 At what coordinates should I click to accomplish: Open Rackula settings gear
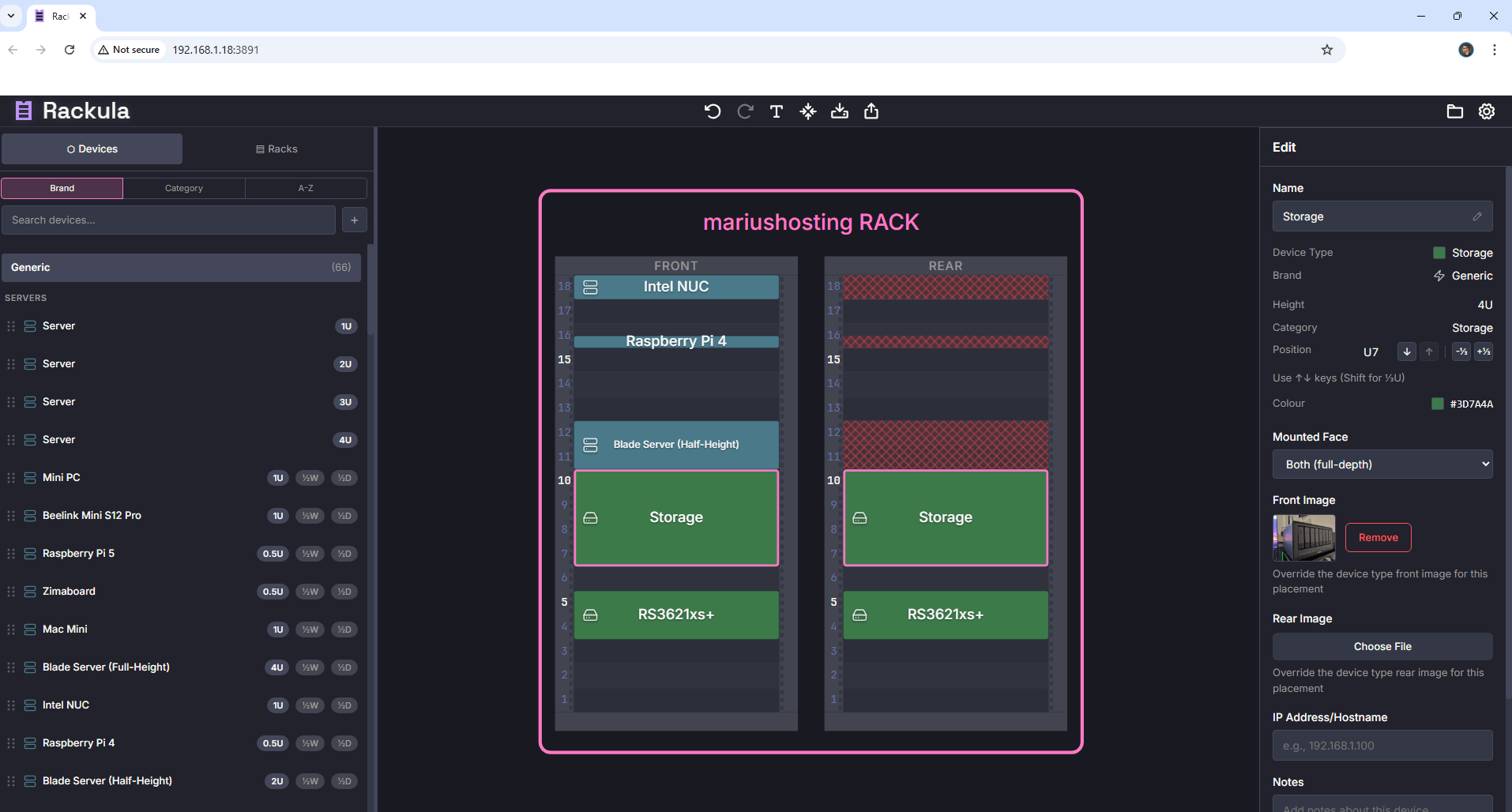(x=1487, y=111)
